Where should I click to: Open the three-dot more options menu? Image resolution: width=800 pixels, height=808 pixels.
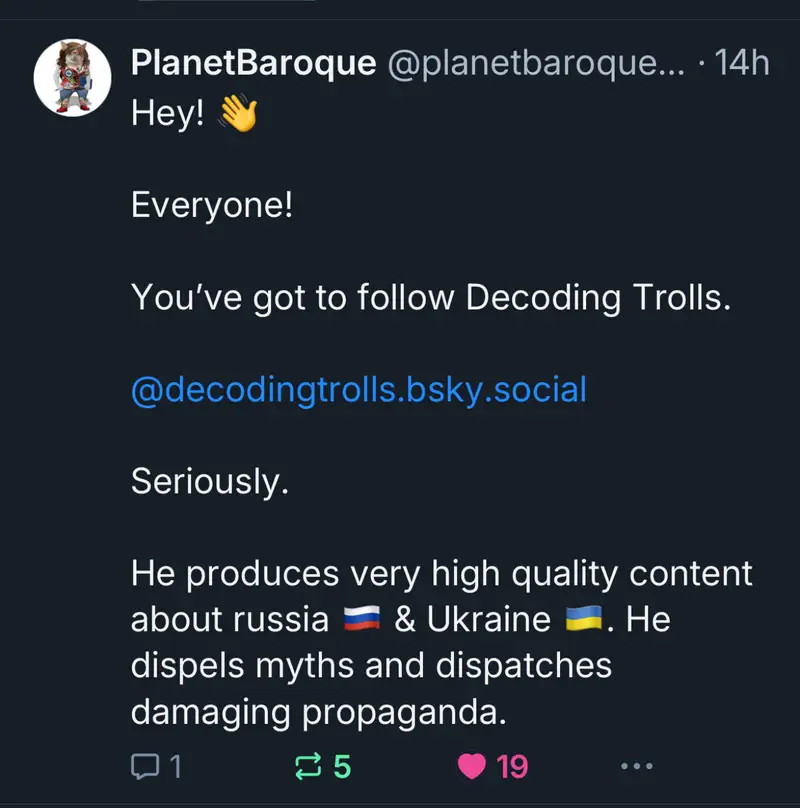click(x=636, y=767)
